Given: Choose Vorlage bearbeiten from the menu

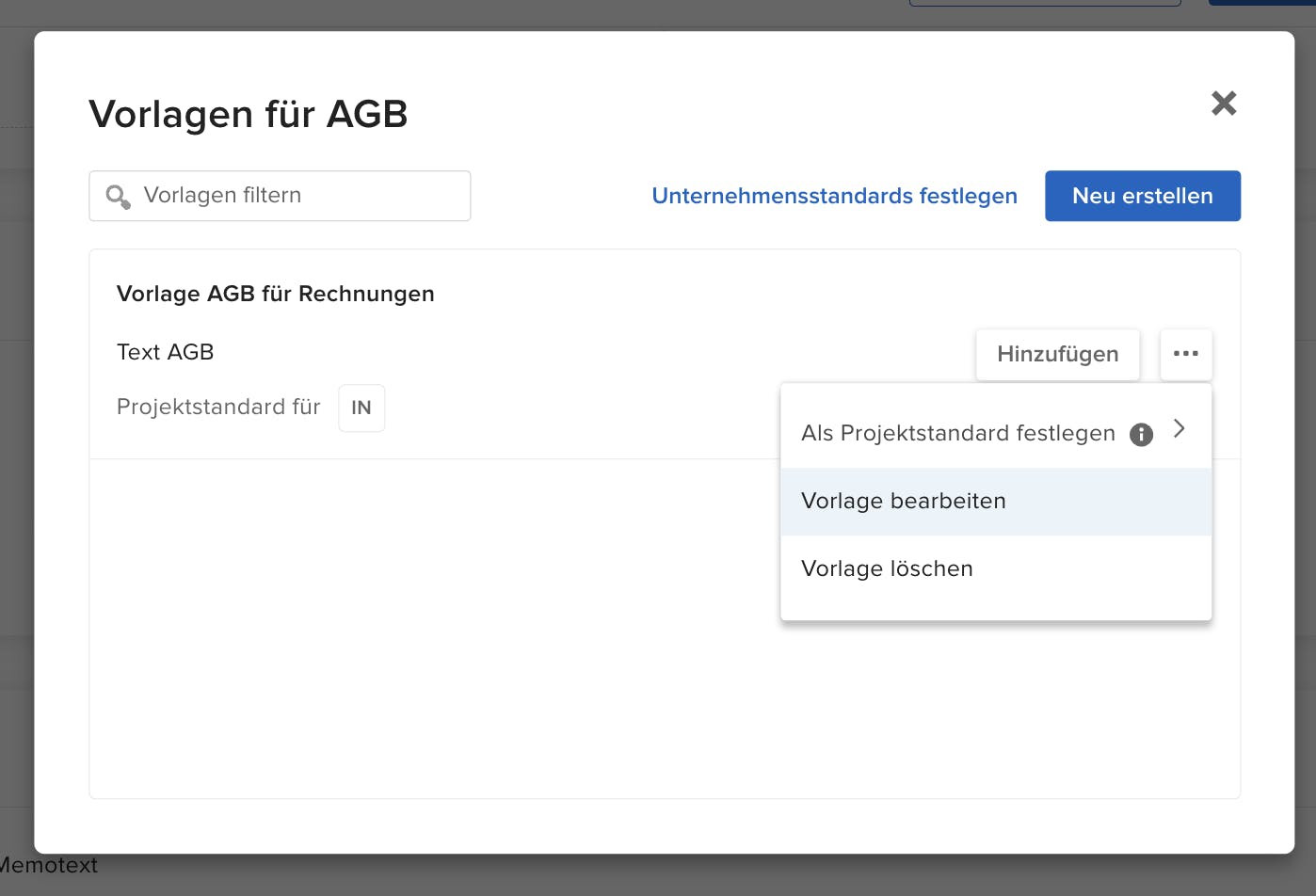Looking at the screenshot, I should [903, 501].
